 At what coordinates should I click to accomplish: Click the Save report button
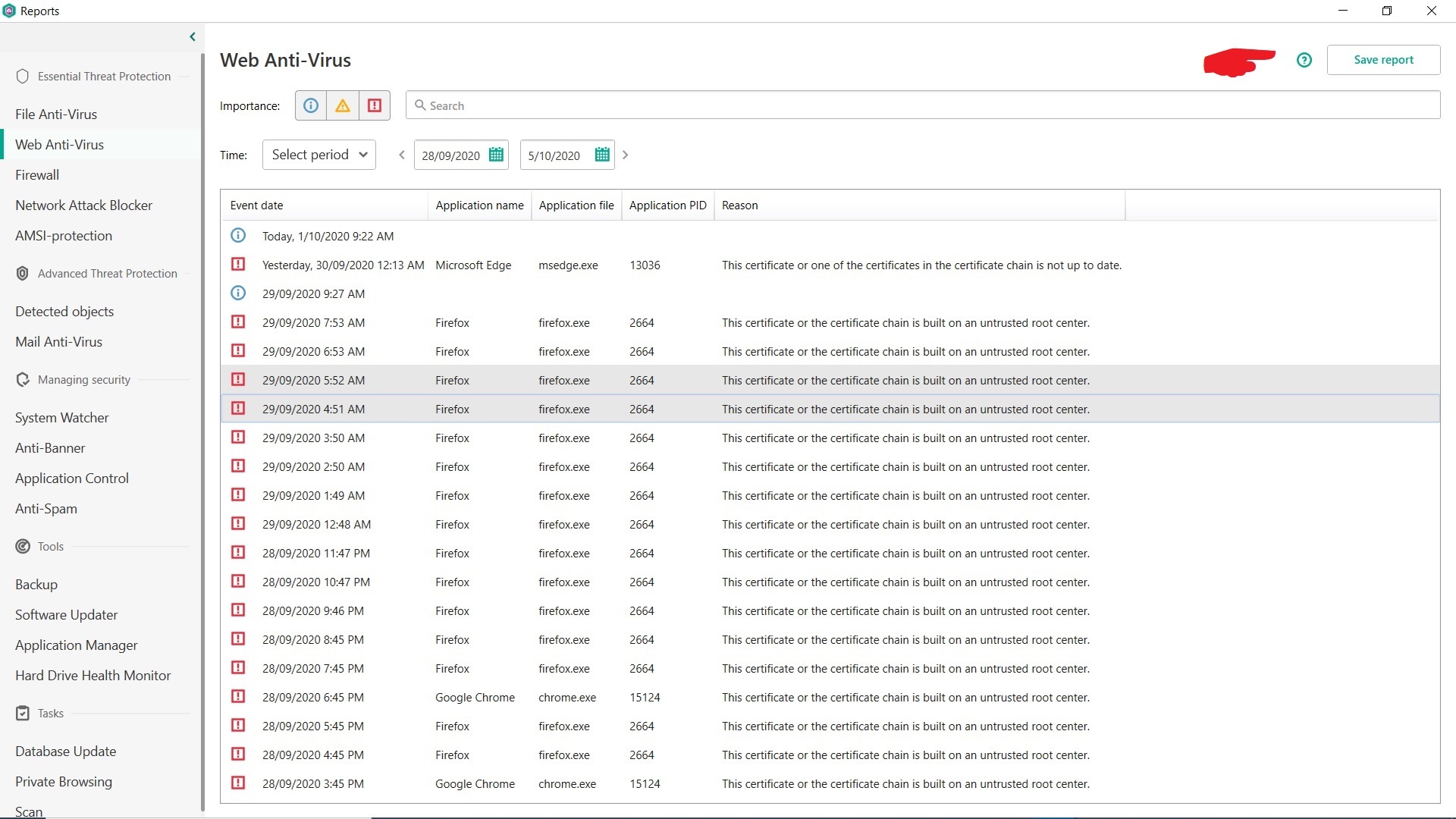[x=1383, y=60]
